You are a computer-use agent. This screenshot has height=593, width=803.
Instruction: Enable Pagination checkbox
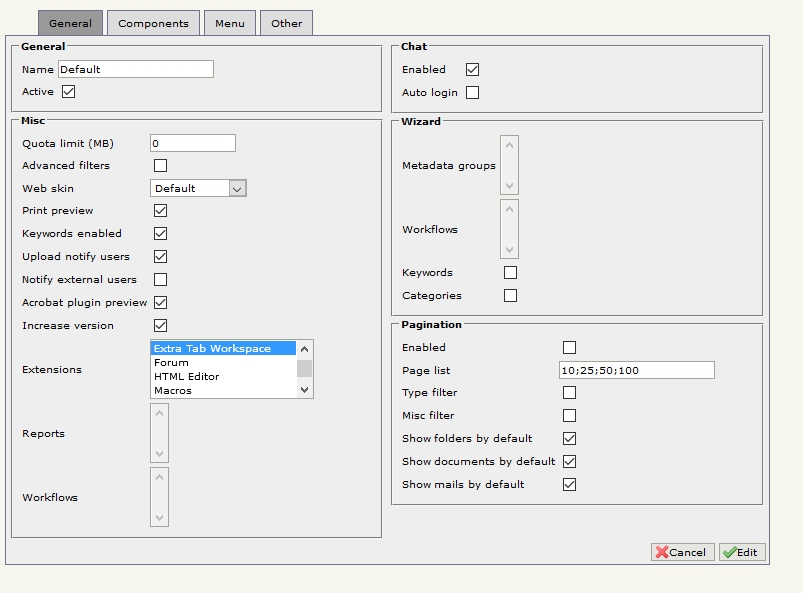pos(569,348)
